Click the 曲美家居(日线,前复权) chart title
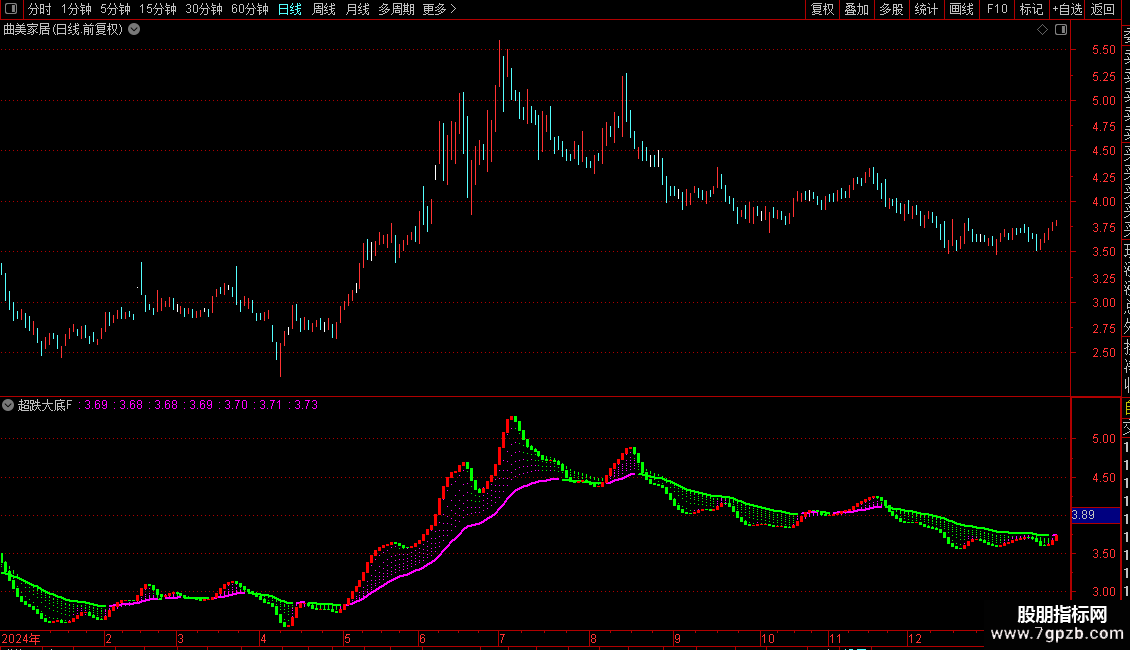The height and width of the screenshot is (650, 1130). (63, 30)
